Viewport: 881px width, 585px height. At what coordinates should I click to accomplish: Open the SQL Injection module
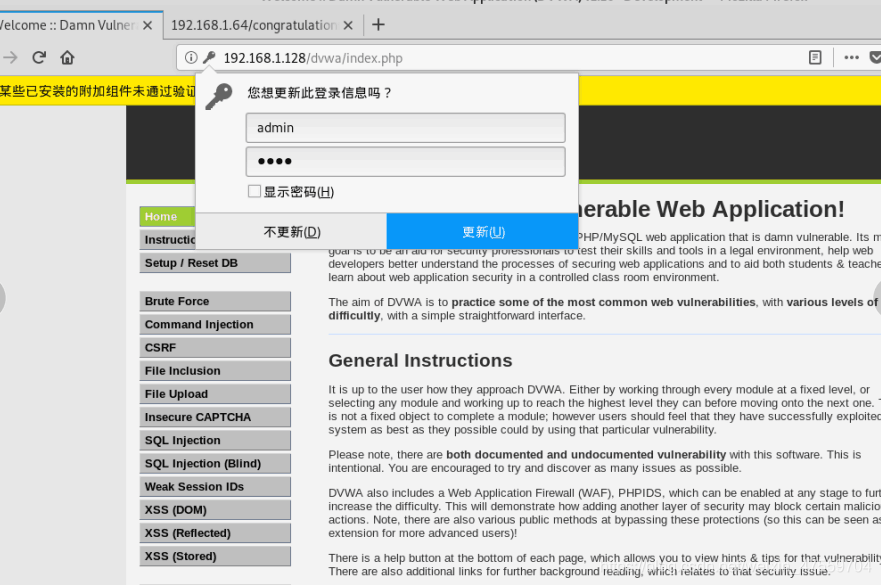pos(215,440)
